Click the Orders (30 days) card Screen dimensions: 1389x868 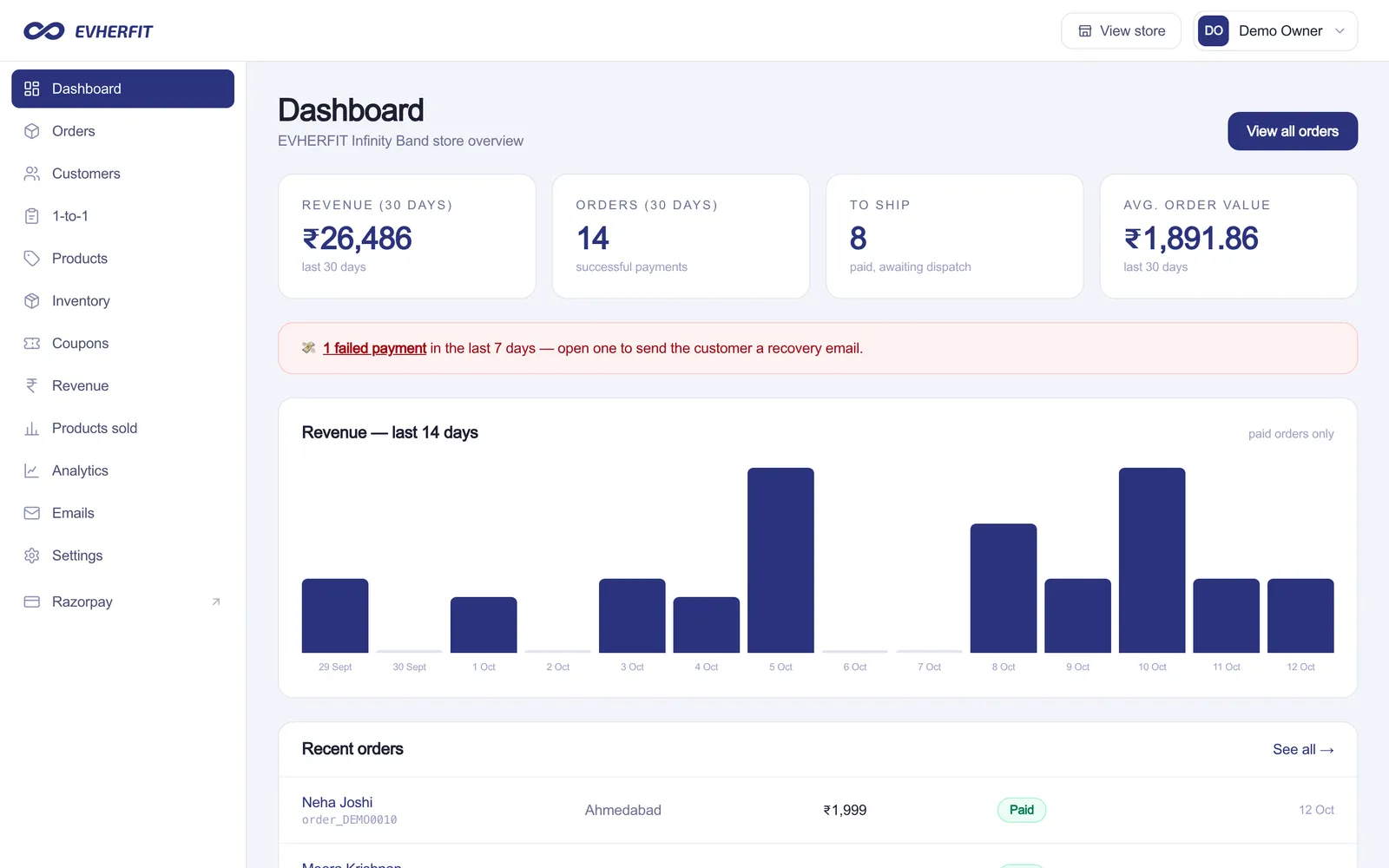(681, 237)
